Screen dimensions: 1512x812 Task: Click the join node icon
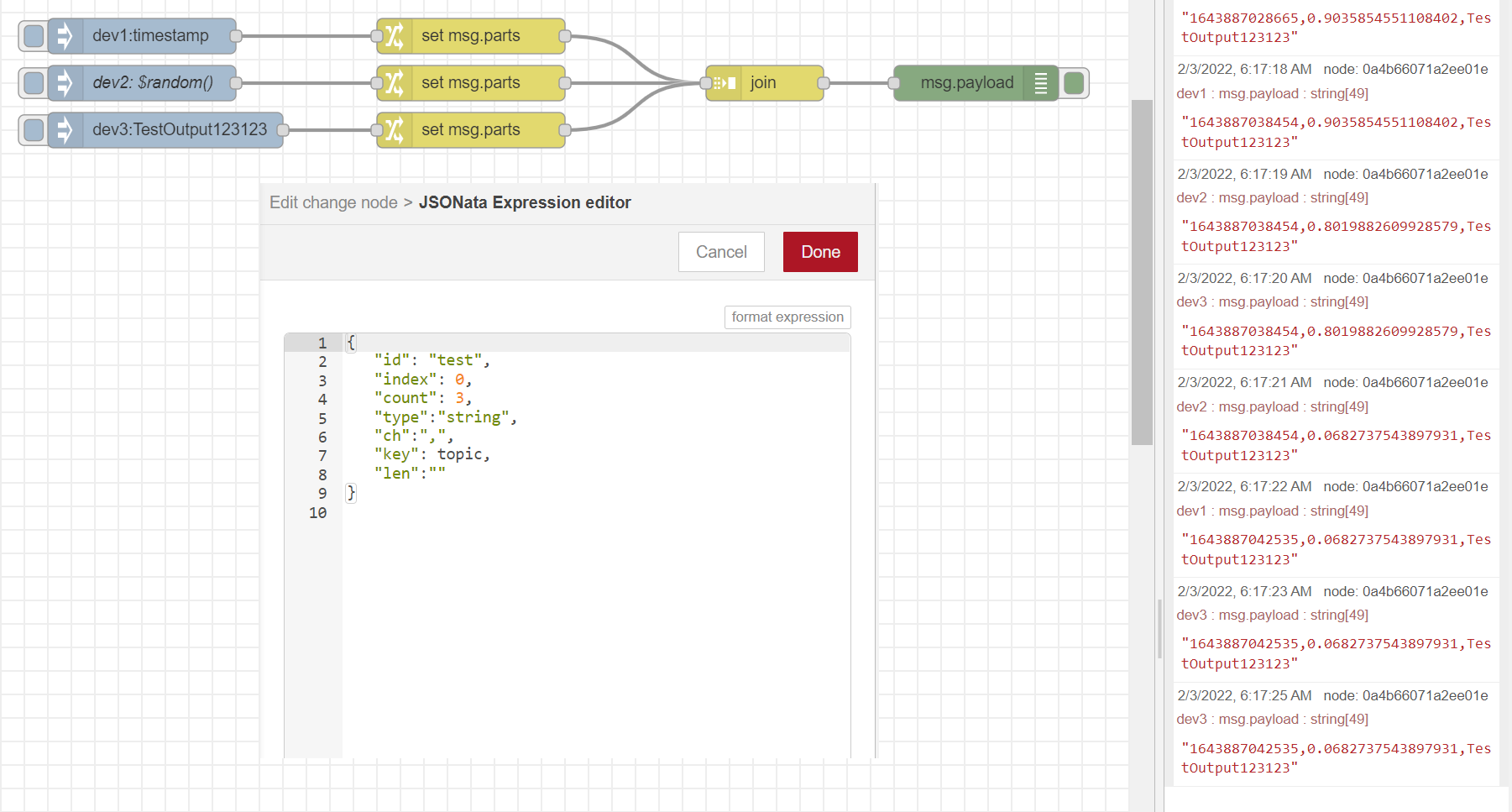click(x=724, y=83)
